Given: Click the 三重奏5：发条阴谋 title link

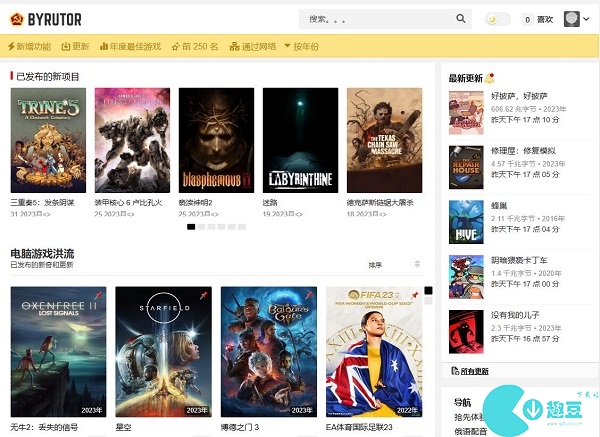Looking at the screenshot, I should pyautogui.click(x=42, y=203).
